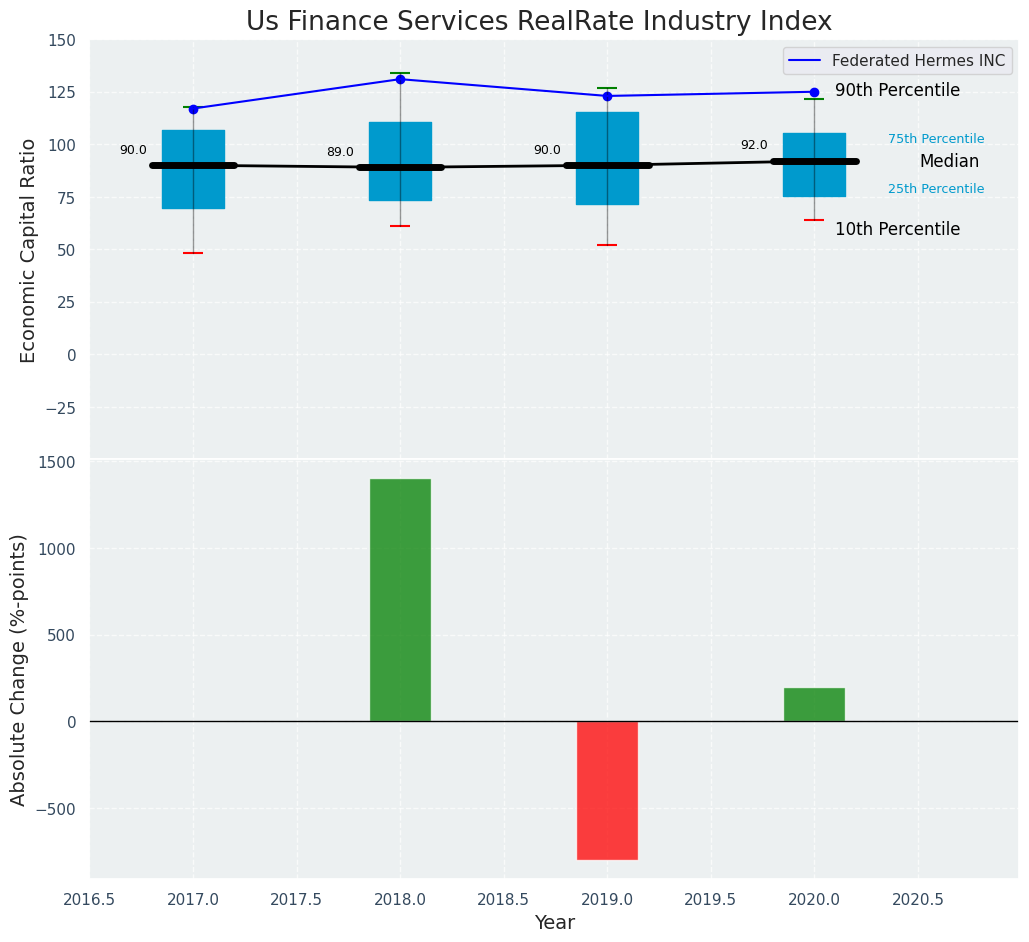Click the Federated Hermes INC legend entry
Viewport: 1029px width, 942px height.
[x=897, y=61]
